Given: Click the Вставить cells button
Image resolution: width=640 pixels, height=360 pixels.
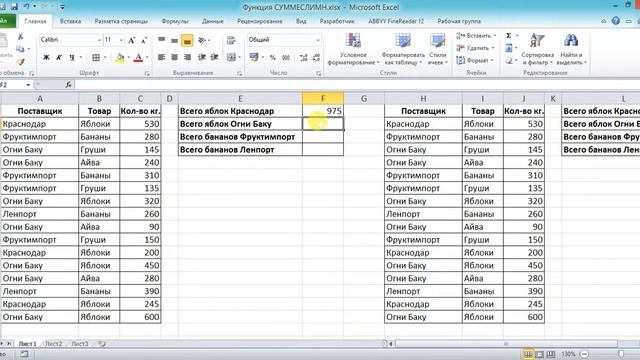Looking at the screenshot, I should coord(476,36).
